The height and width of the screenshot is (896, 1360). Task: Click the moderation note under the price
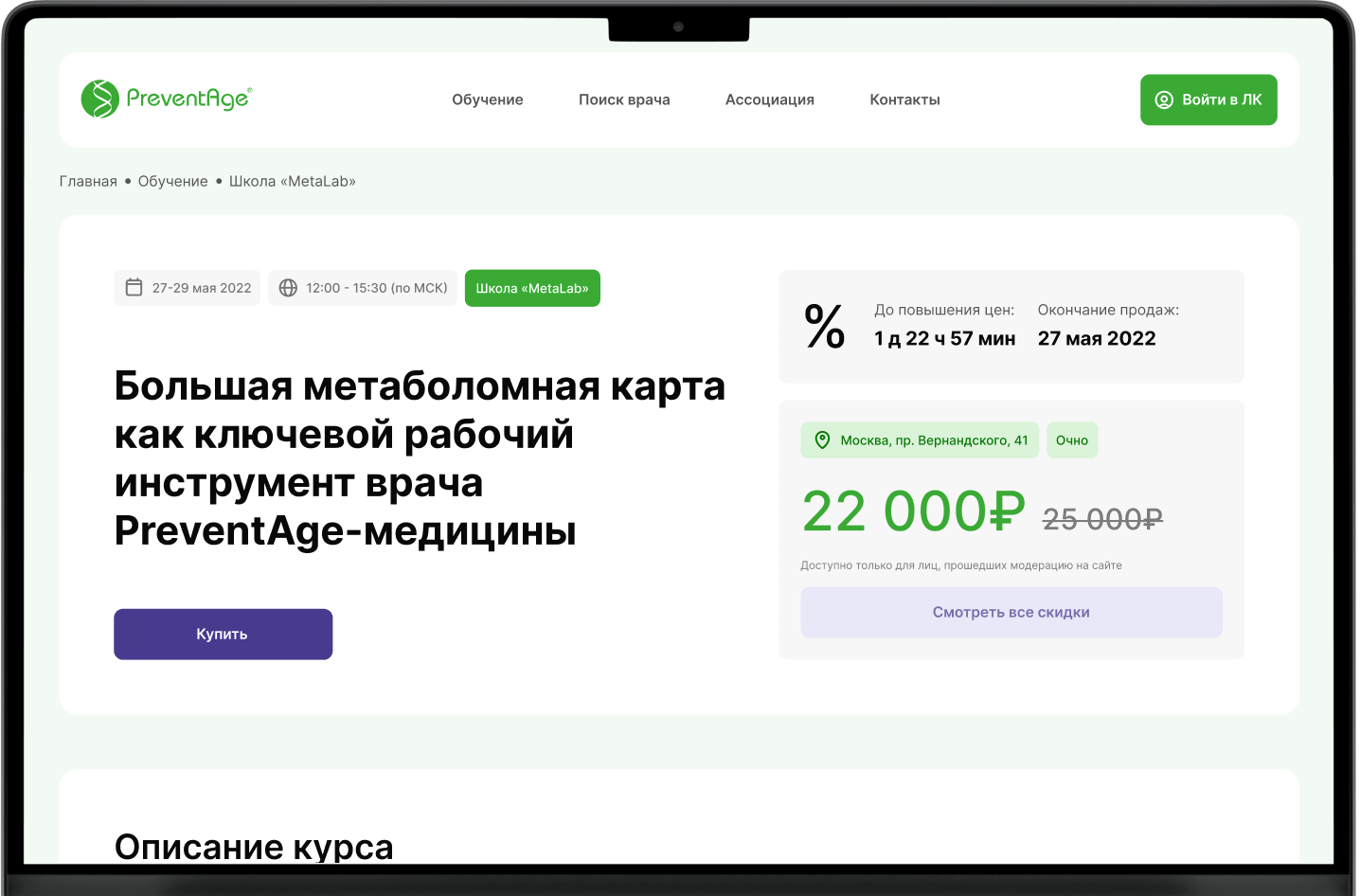click(x=961, y=565)
